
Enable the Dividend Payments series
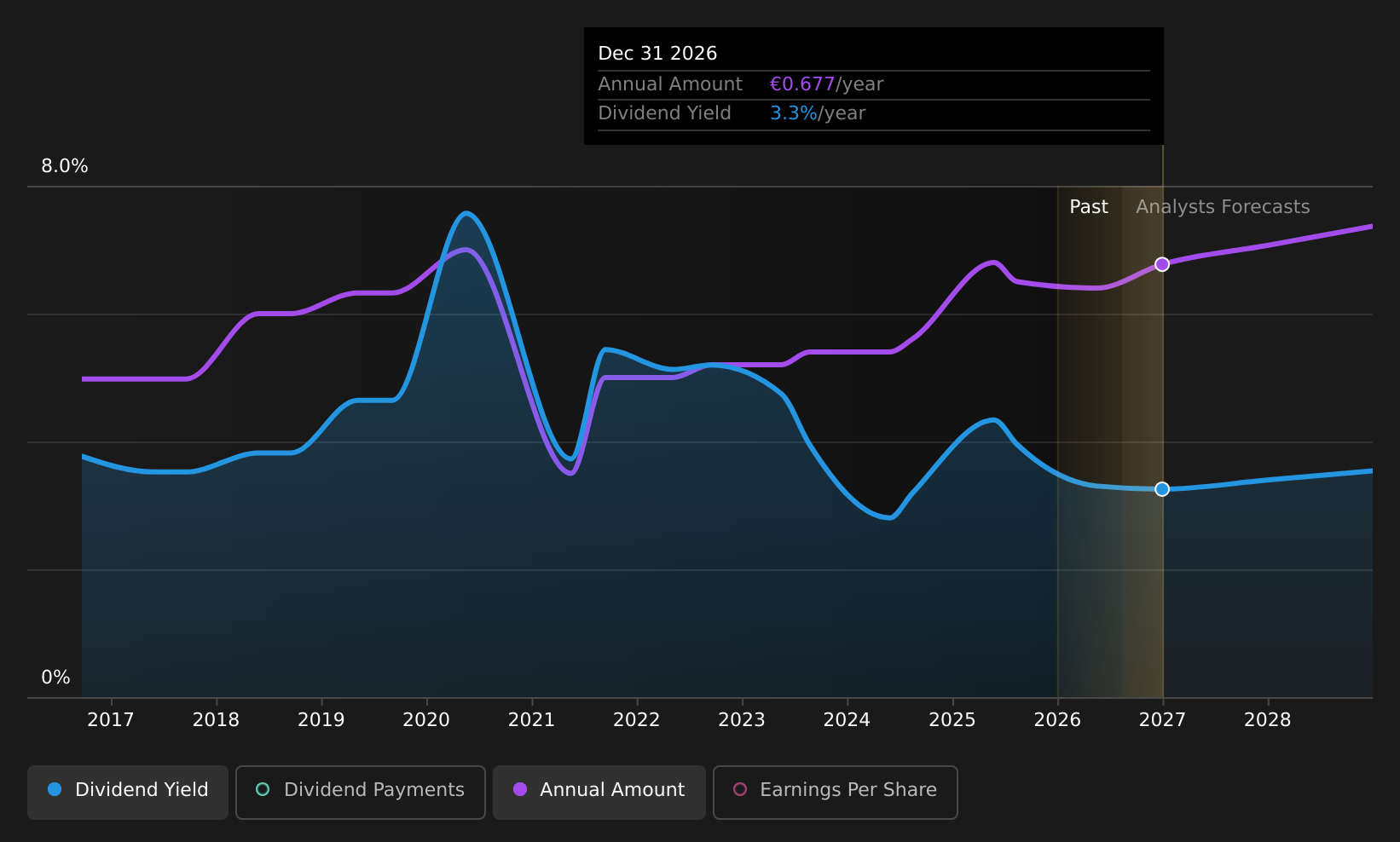(361, 792)
